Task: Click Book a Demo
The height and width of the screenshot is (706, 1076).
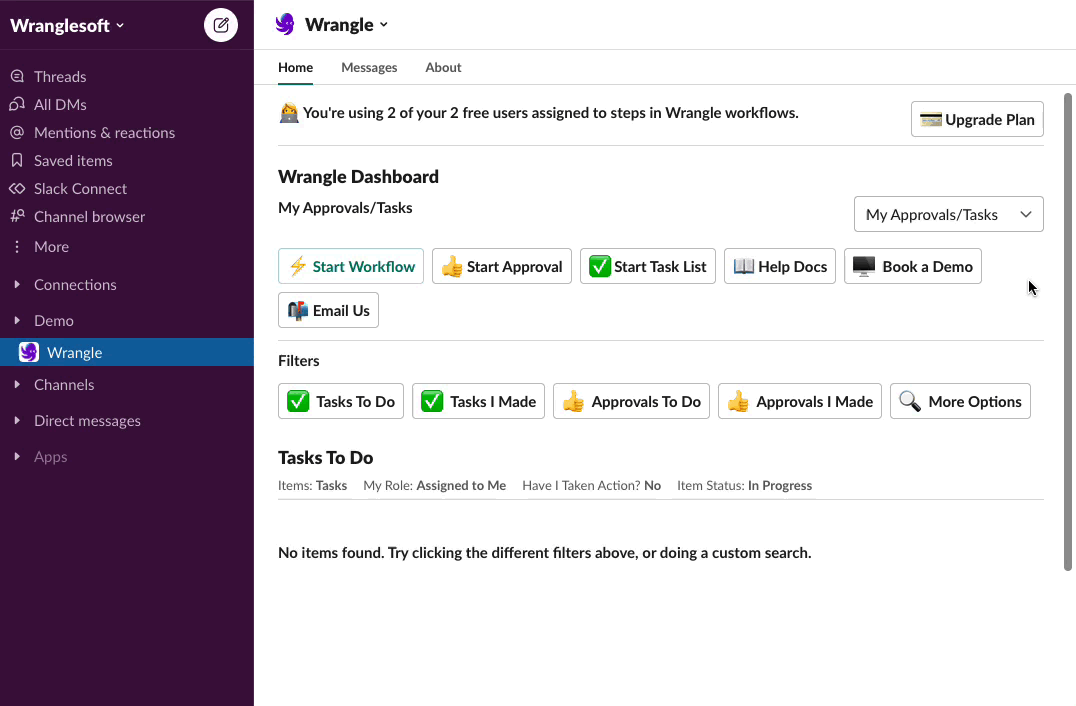Action: click(913, 266)
